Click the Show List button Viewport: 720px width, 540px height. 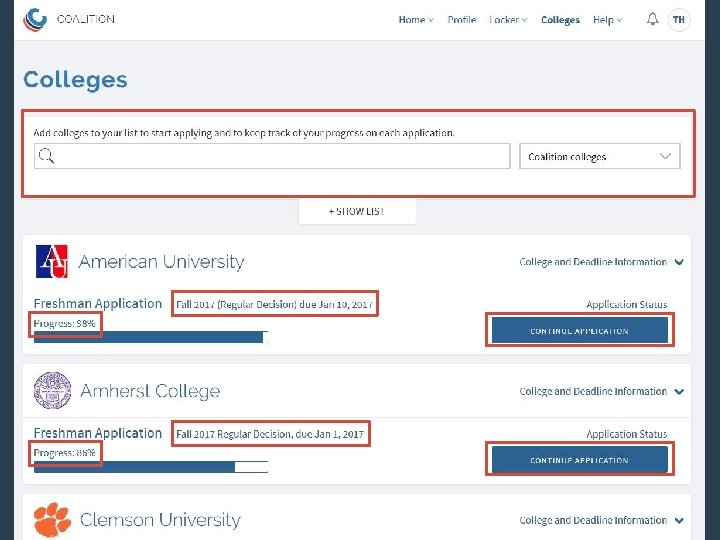click(x=357, y=212)
